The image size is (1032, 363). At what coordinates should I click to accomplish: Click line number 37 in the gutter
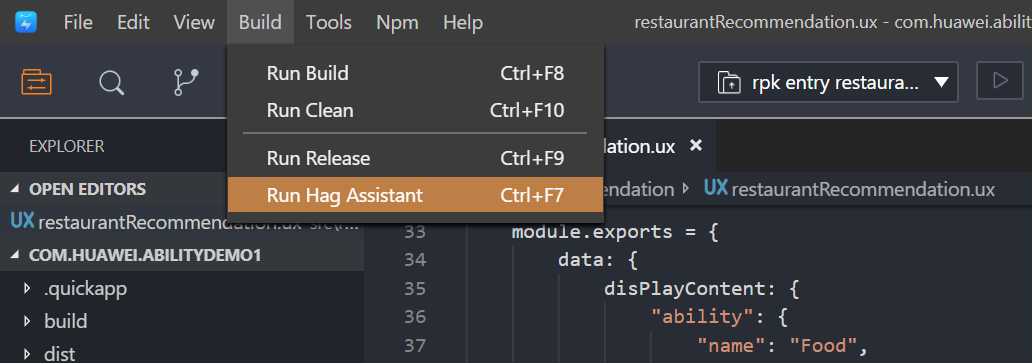coord(415,345)
